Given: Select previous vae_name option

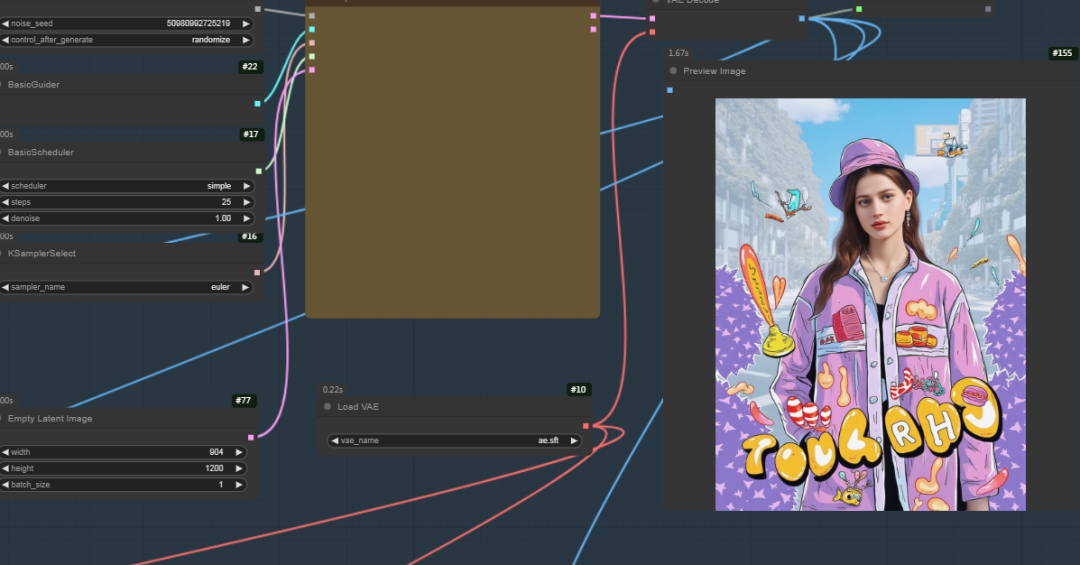Looking at the screenshot, I should pyautogui.click(x=335, y=440).
